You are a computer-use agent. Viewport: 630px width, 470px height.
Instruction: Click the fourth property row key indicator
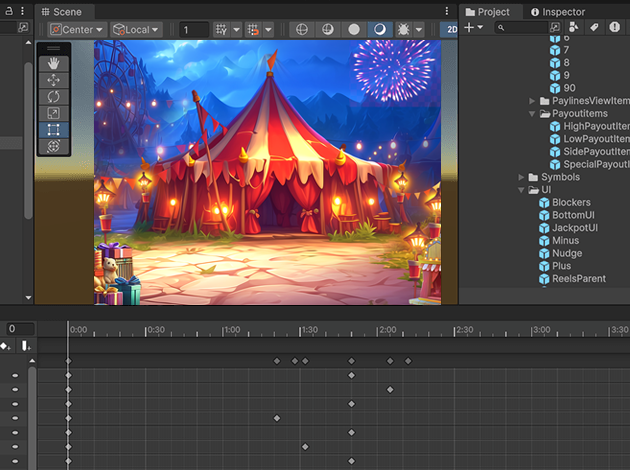click(15, 418)
